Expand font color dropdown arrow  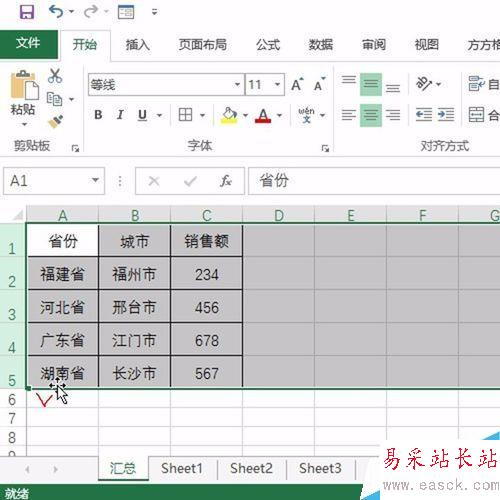279,115
